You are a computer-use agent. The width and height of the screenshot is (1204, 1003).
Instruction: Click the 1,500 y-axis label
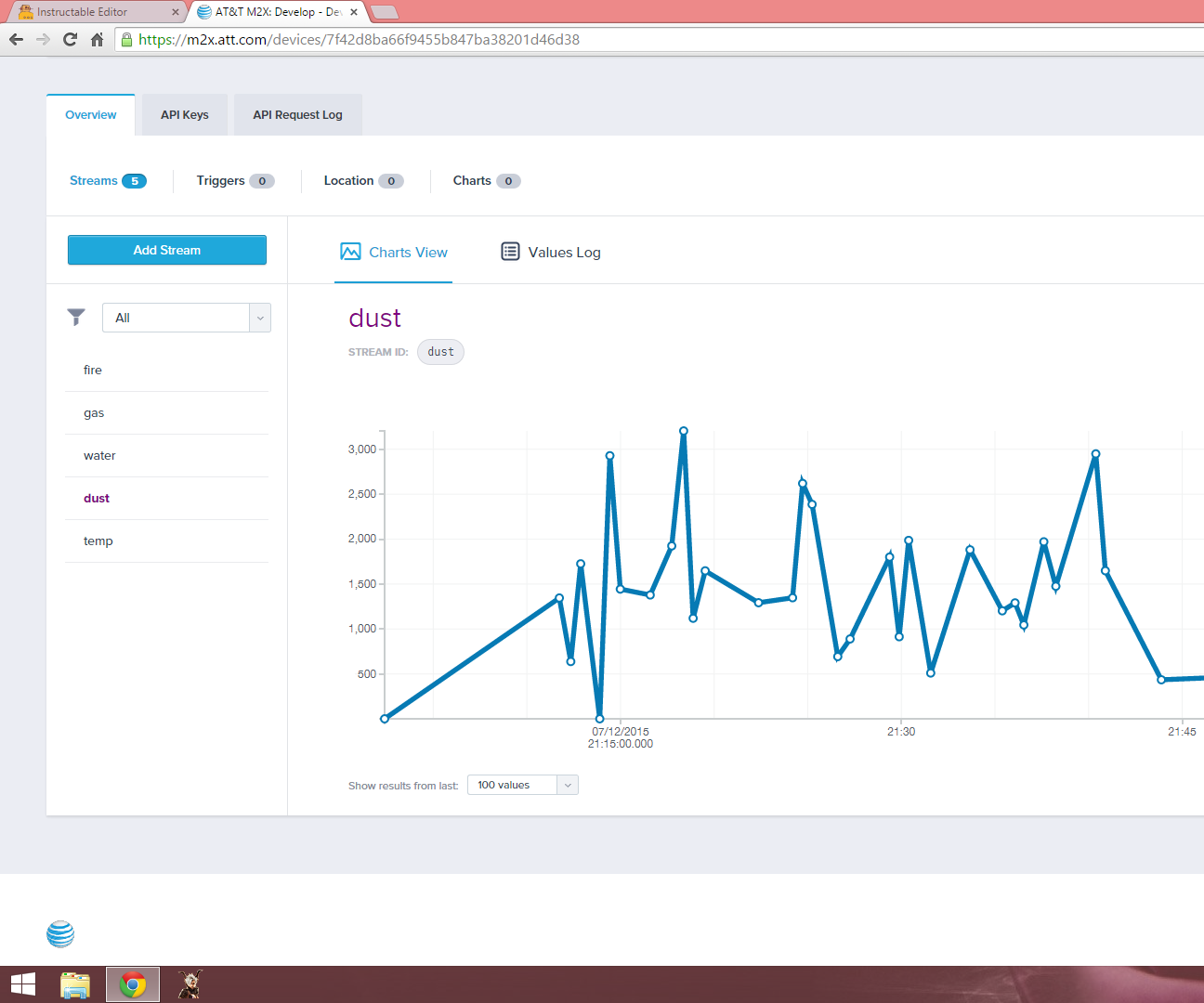[x=362, y=584]
